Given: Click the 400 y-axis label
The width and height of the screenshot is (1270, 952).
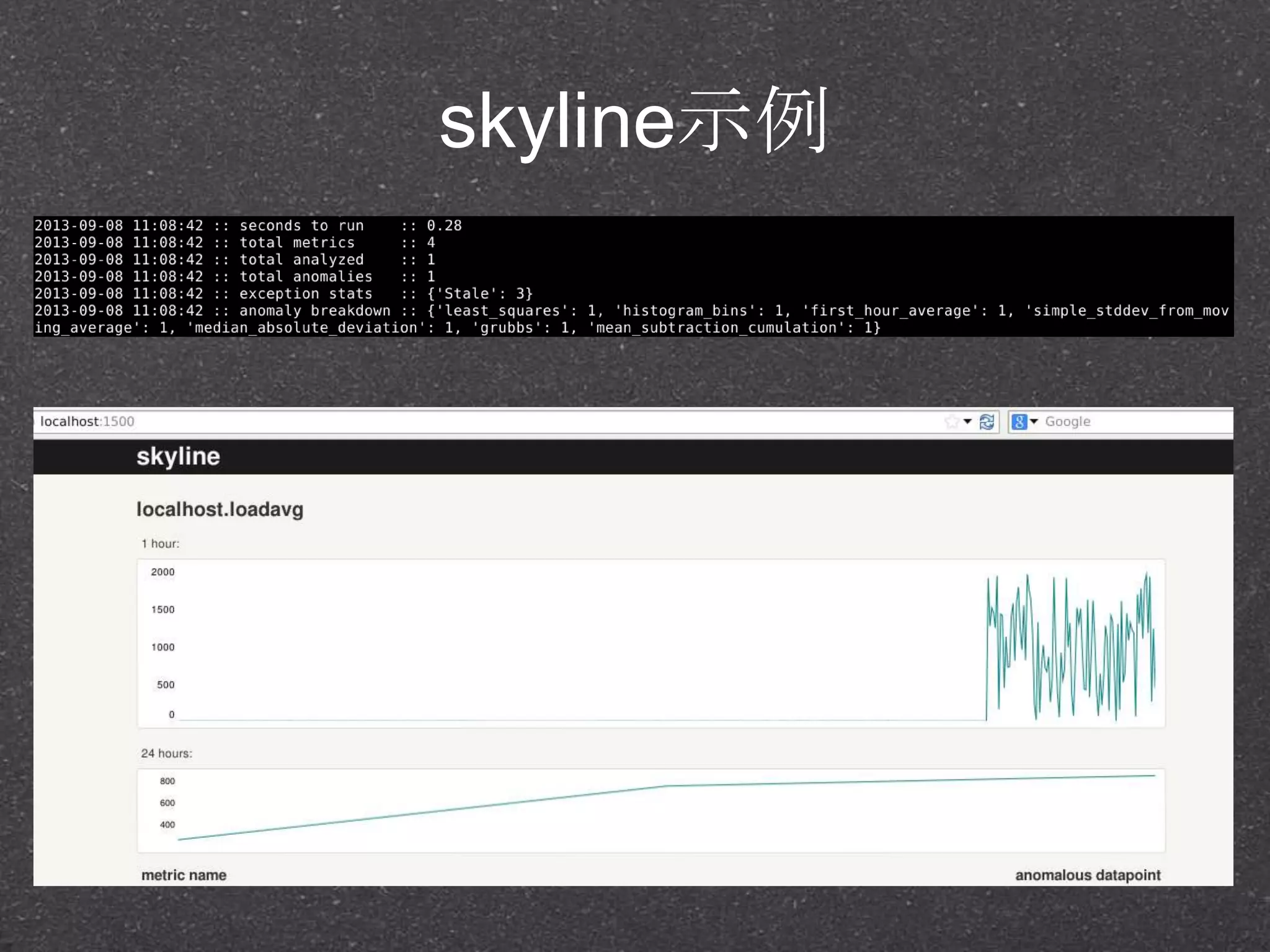Looking at the screenshot, I should click(x=167, y=824).
